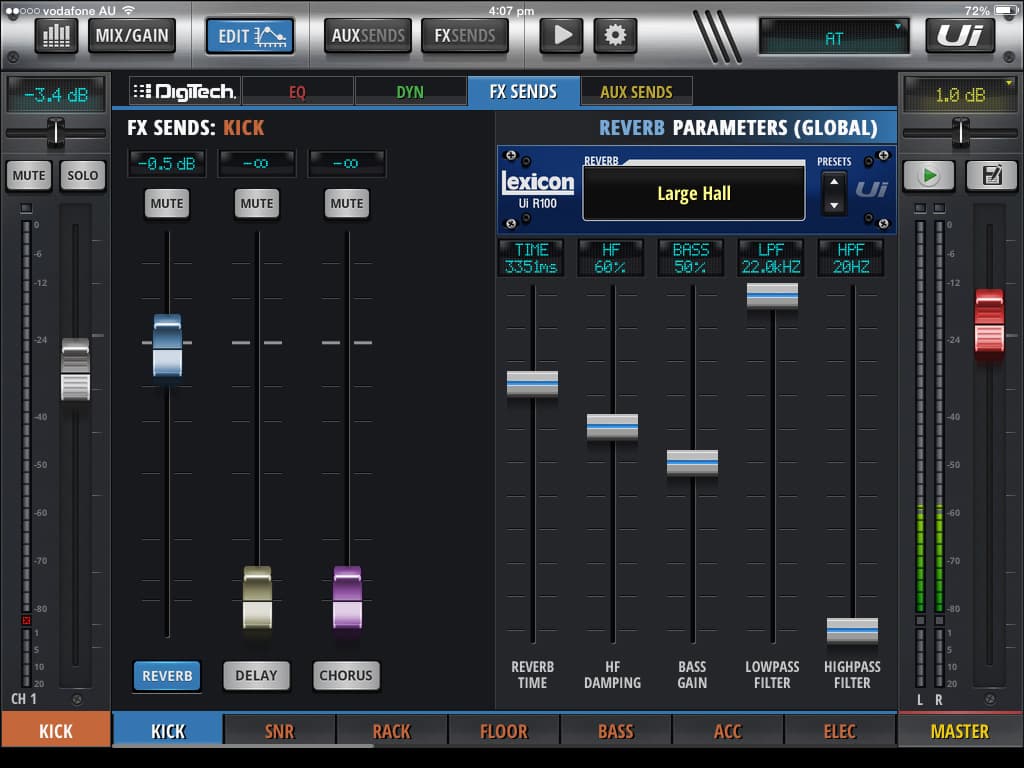Switch to the FLOOR channel
The width and height of the screenshot is (1024, 768).
click(x=504, y=731)
